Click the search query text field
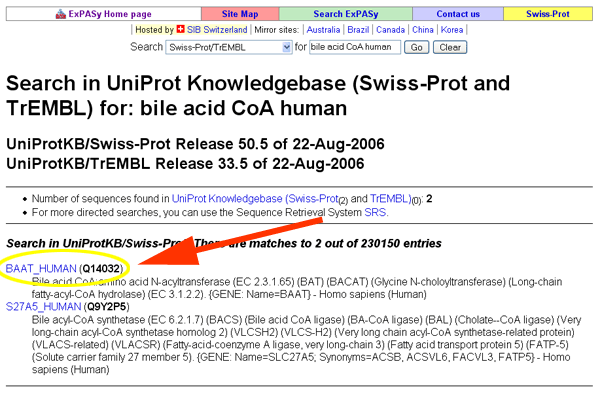 coord(354,47)
